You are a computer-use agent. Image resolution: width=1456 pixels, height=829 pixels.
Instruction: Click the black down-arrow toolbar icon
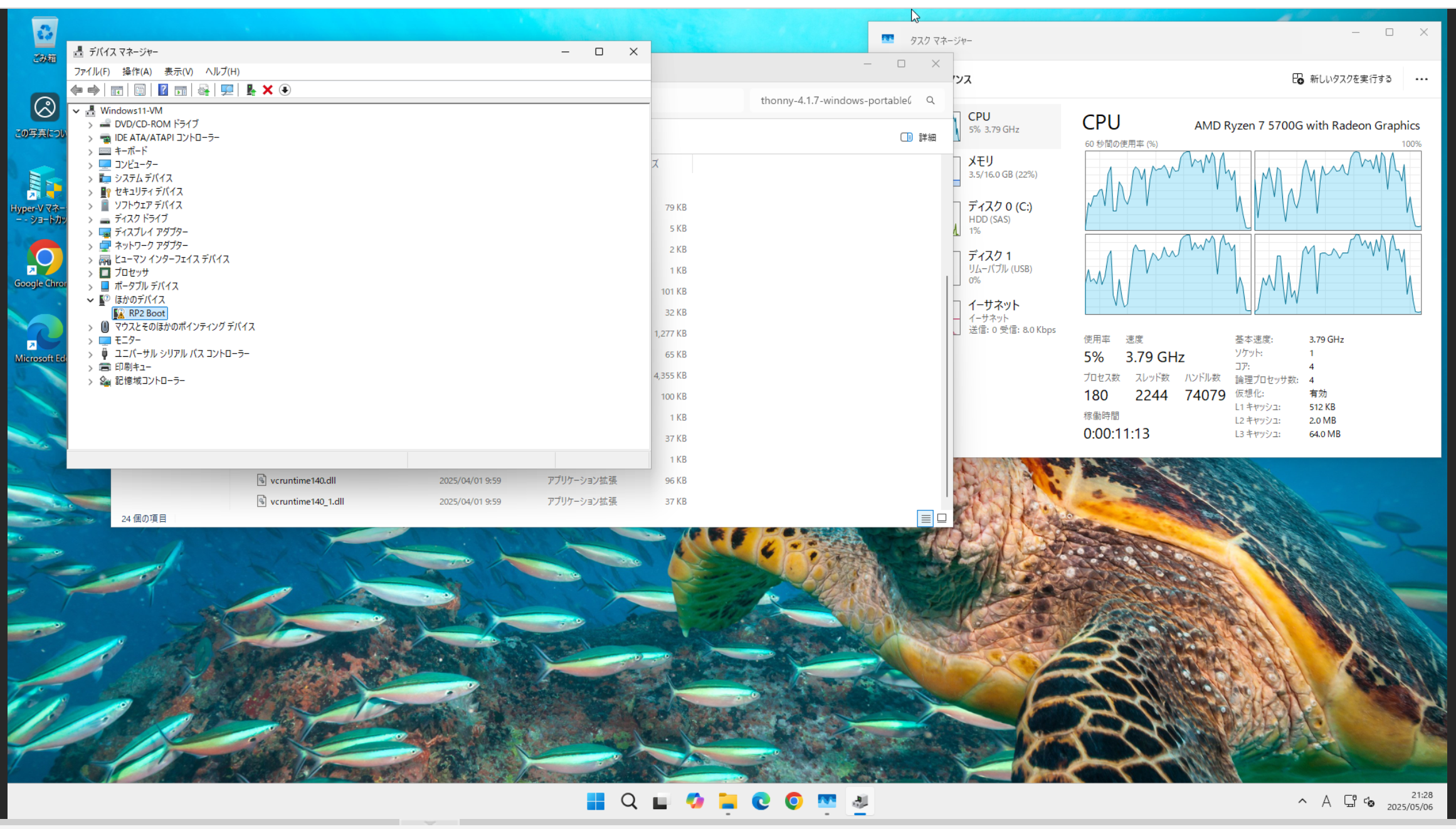click(x=285, y=90)
